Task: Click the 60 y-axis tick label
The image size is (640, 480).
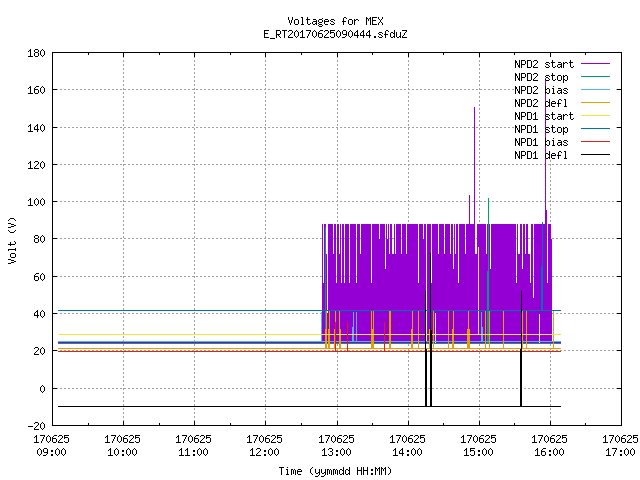Action: [x=40, y=277]
